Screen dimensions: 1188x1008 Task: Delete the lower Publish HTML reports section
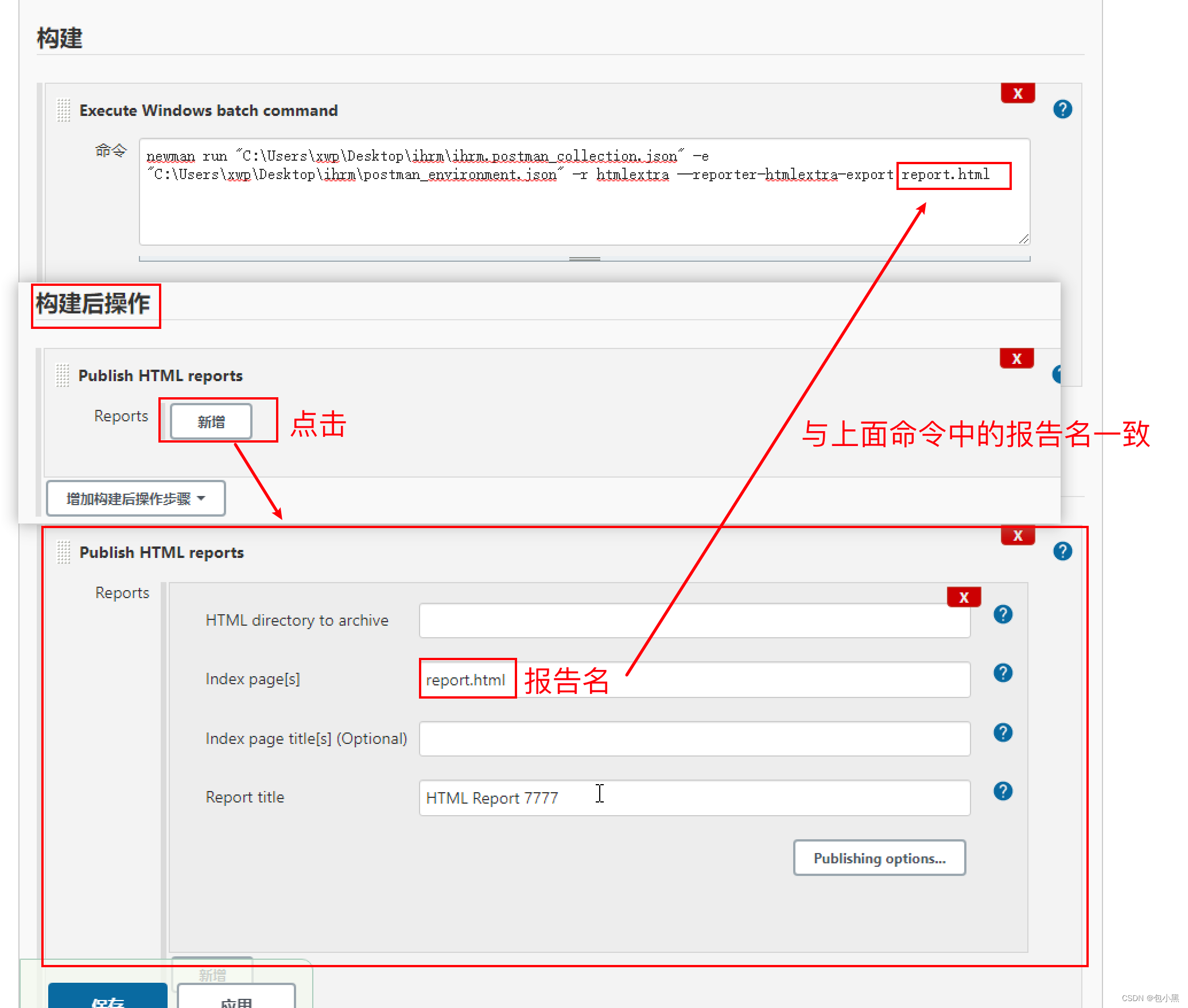point(1018,535)
